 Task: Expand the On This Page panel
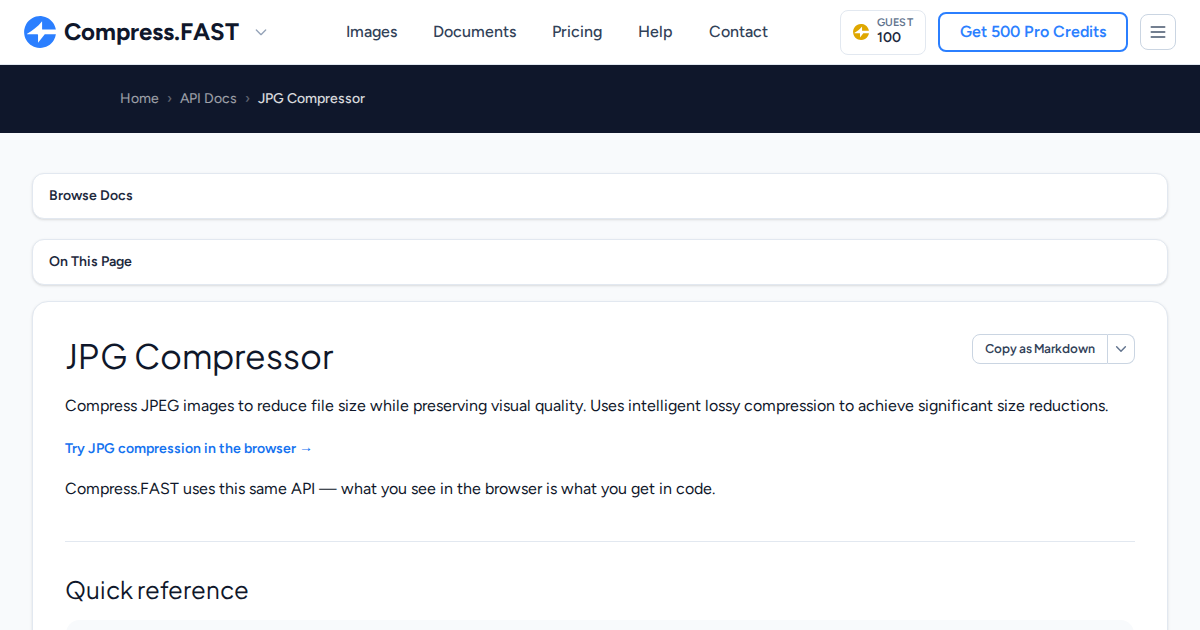coord(600,262)
